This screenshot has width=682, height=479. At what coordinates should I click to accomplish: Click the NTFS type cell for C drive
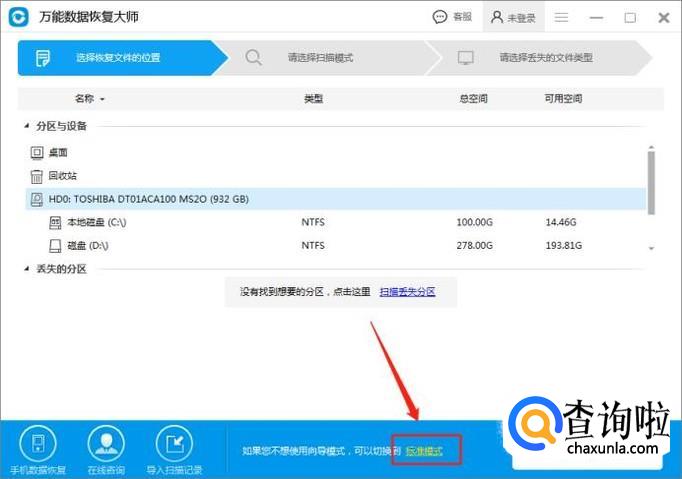tap(313, 222)
